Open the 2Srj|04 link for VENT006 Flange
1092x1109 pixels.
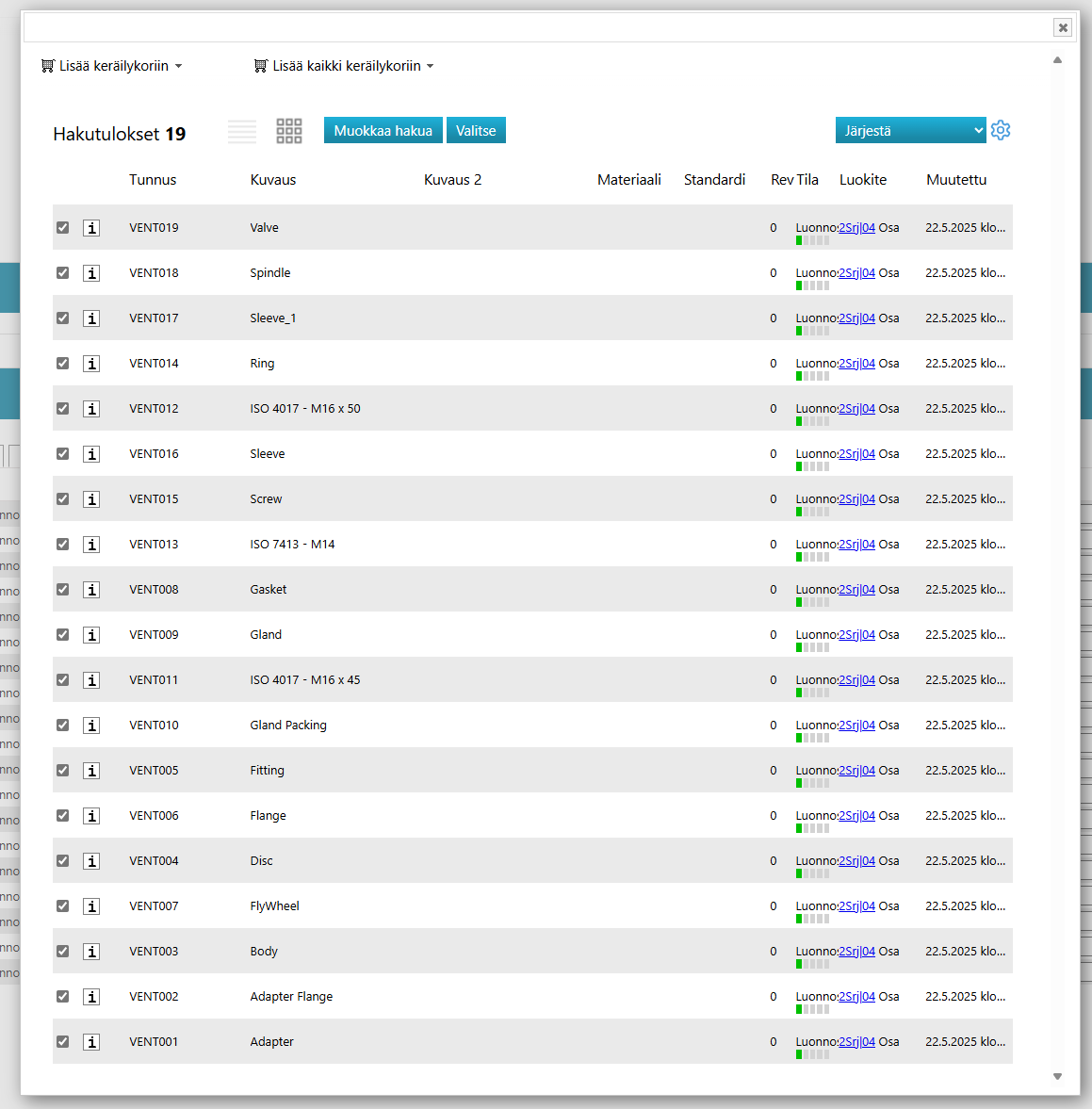pos(856,816)
